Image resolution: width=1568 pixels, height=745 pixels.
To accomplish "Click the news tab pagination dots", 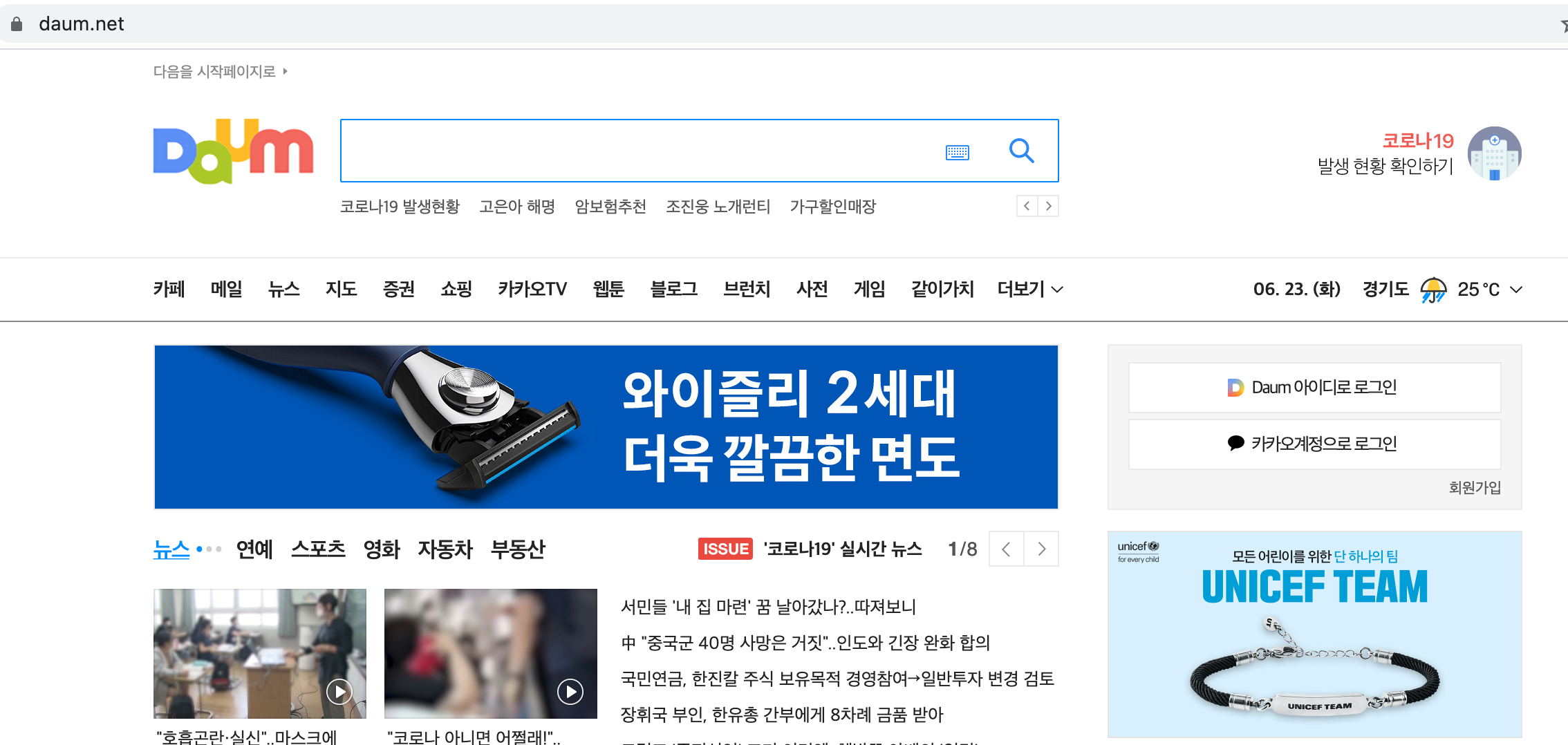I will [x=209, y=549].
